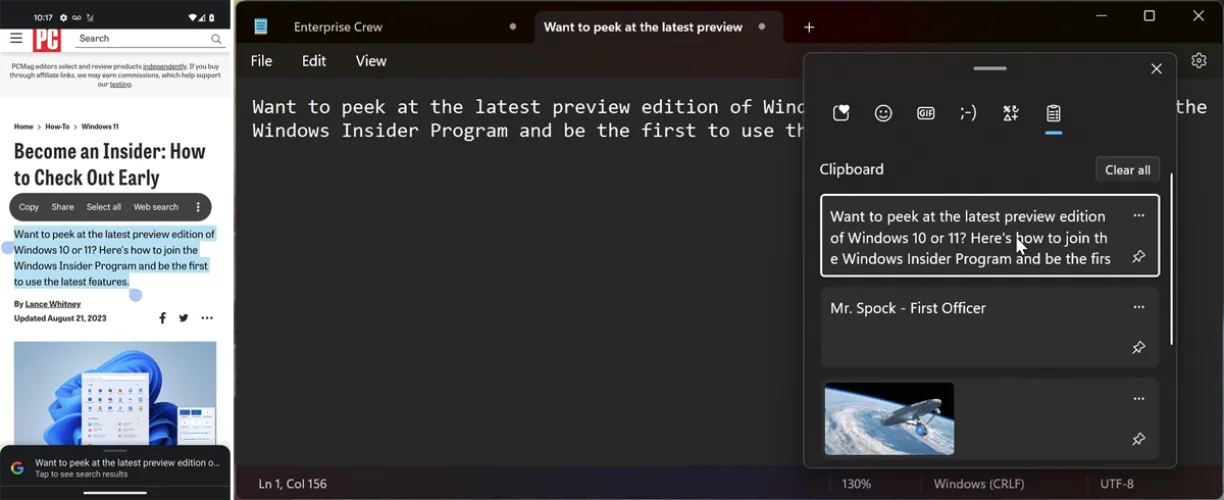Click the Clear all button
1224x500 pixels.
pos(1127,170)
